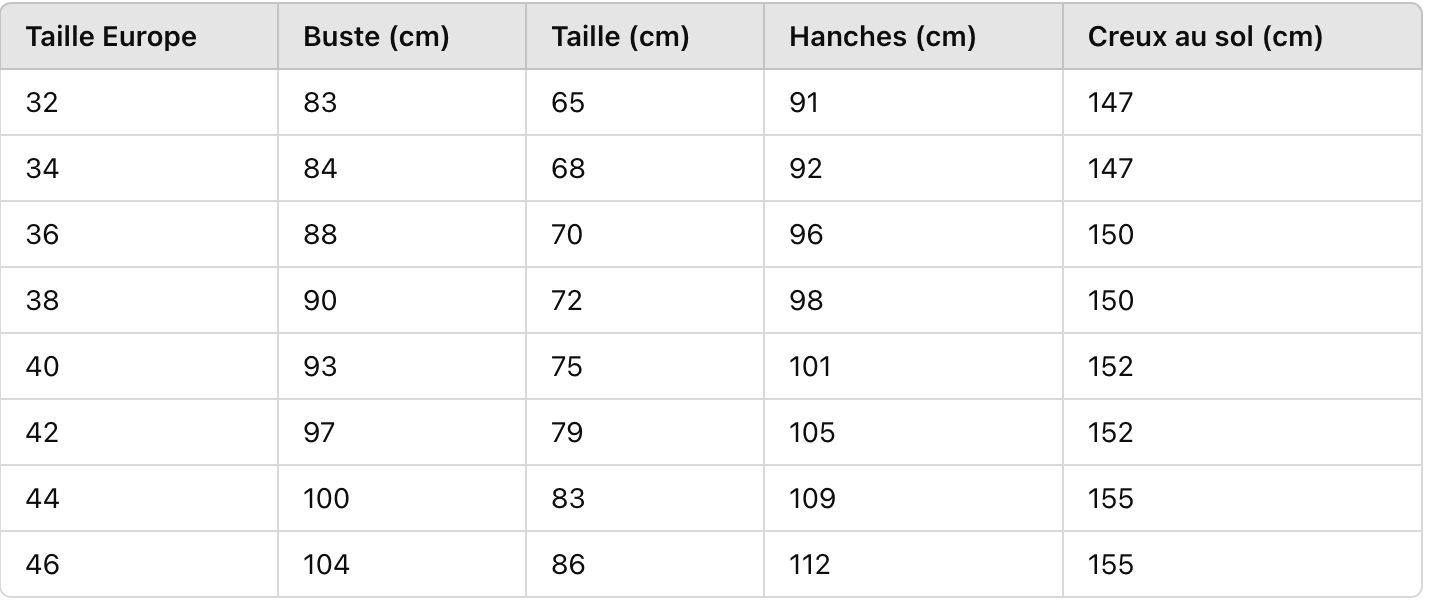Screen dimensions: 1432x600
Task: Select the Creux au sol (cm) header
Action: click(1205, 37)
